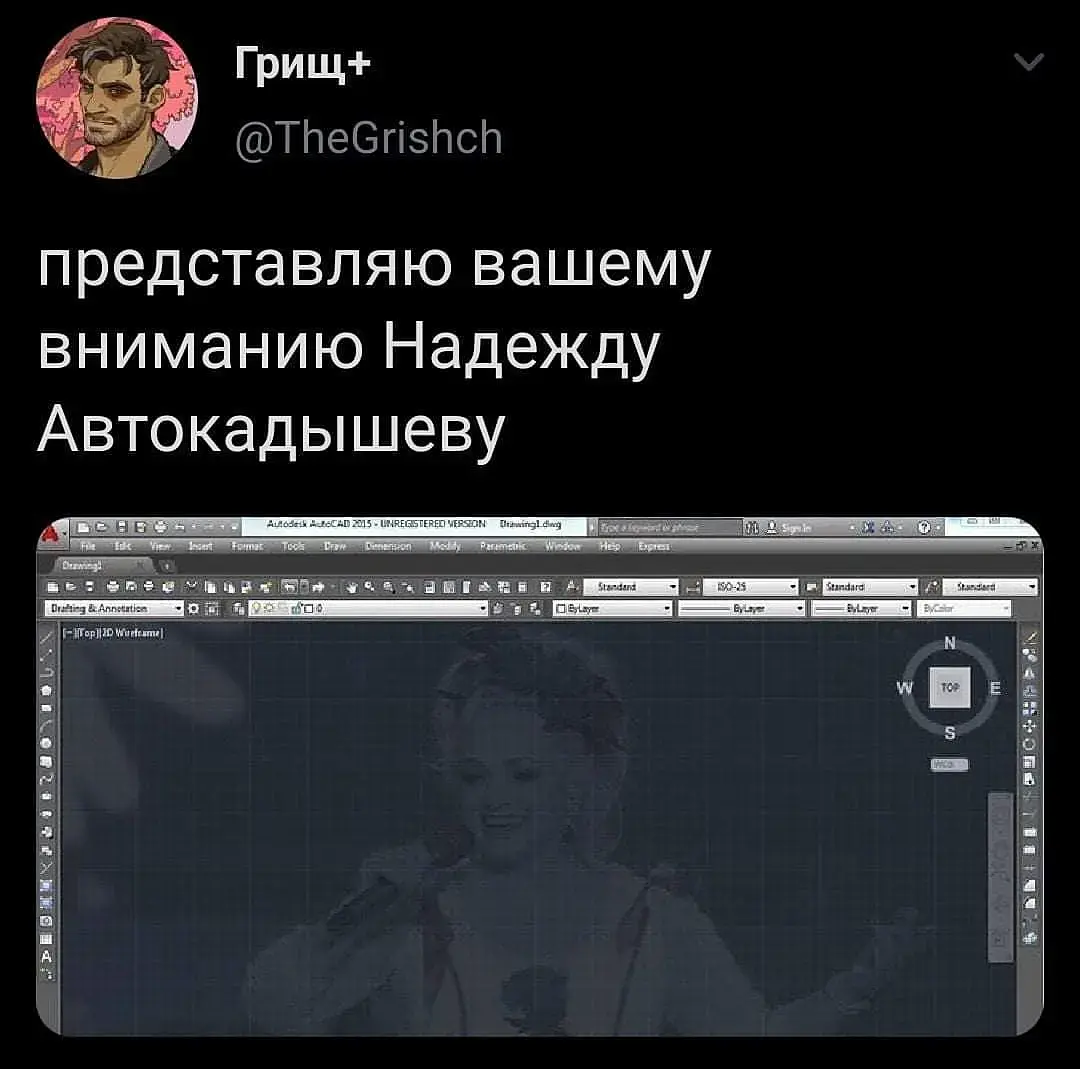Click the Undo arrow in standard toolbar
Screen dimensions: 1080x1069
289,587
